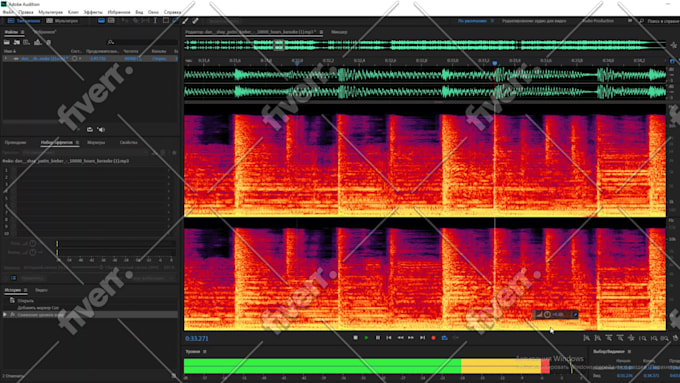Move playhead to next marker
680x383 pixels.
click(422, 337)
